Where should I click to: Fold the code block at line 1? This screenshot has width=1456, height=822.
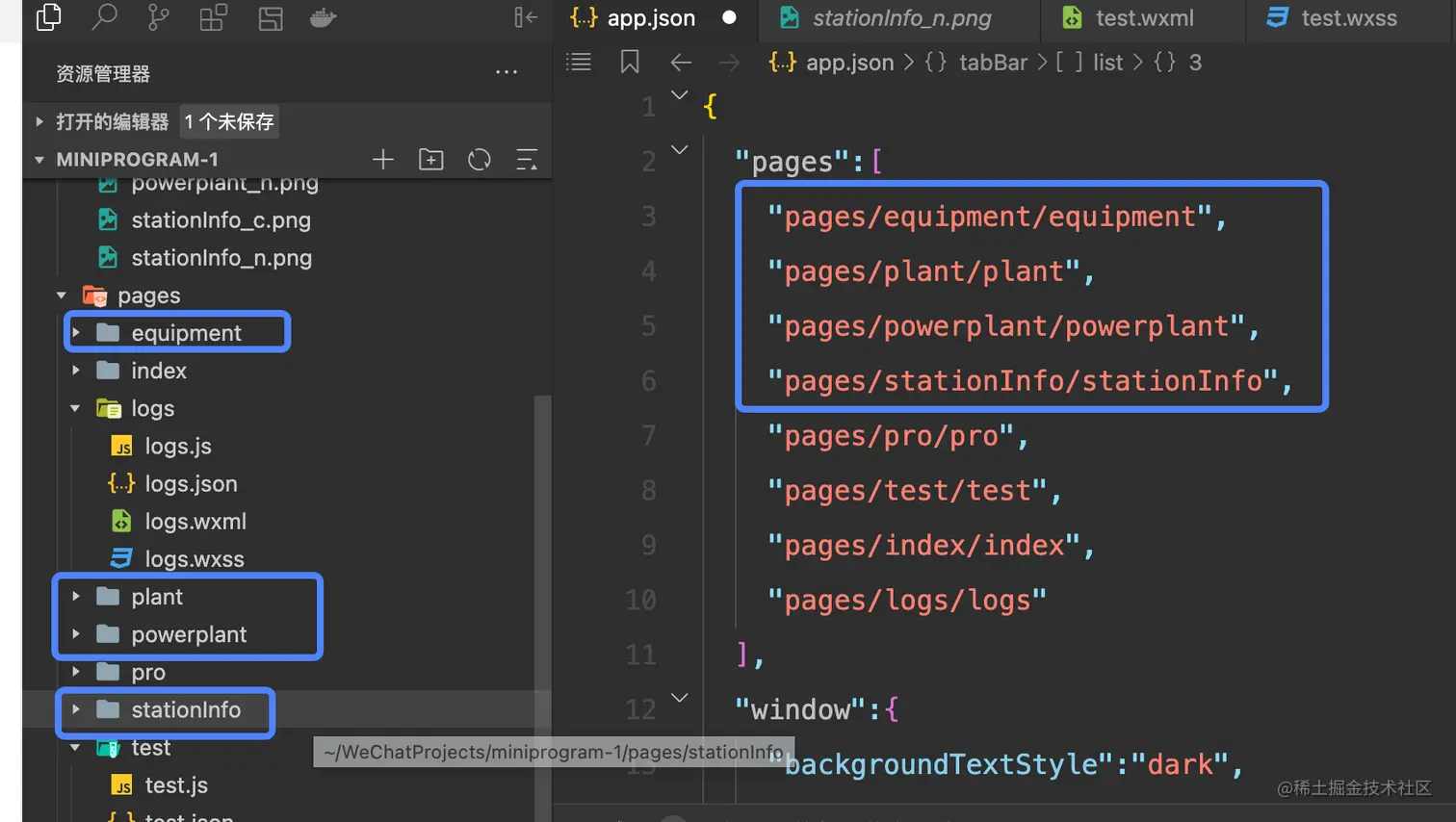pos(679,94)
